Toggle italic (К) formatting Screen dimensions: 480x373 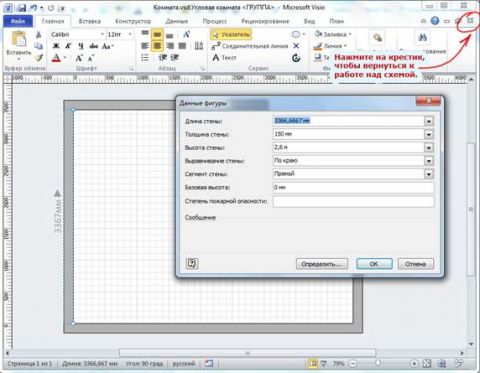click(x=68, y=46)
